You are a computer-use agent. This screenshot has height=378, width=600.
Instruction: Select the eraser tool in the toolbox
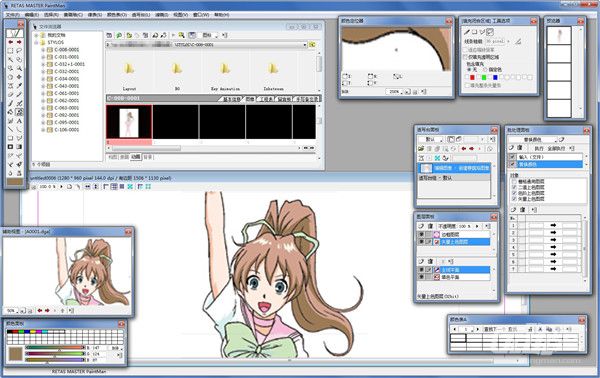point(10,94)
